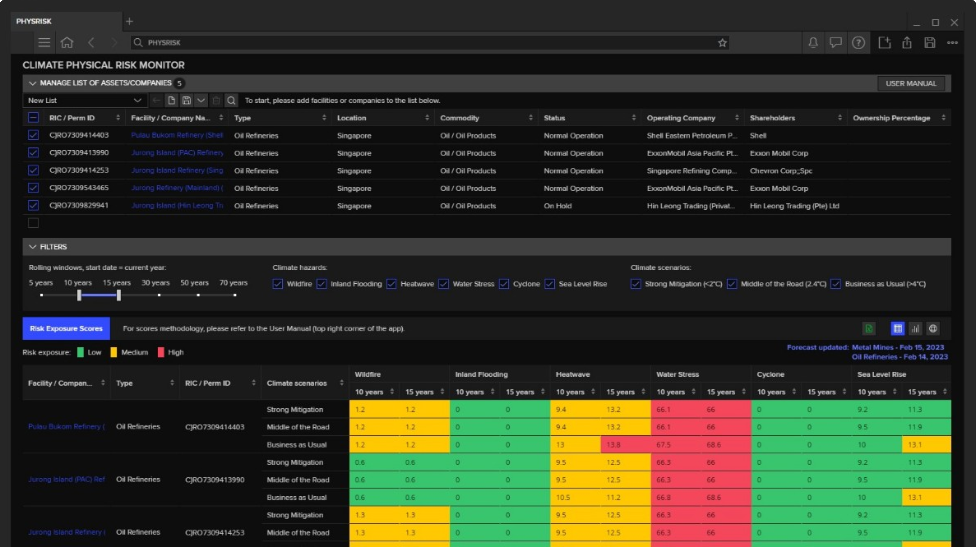This screenshot has height=547, width=976.
Task: Export risk scores to Excel
Action: (x=869, y=328)
